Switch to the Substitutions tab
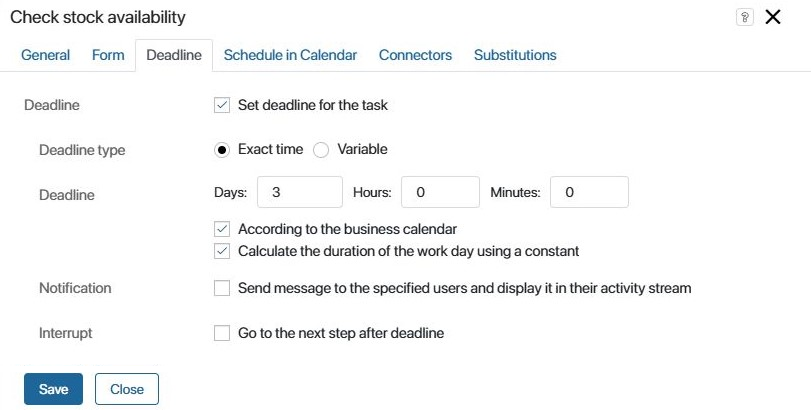The width and height of the screenshot is (811, 417). [515, 55]
